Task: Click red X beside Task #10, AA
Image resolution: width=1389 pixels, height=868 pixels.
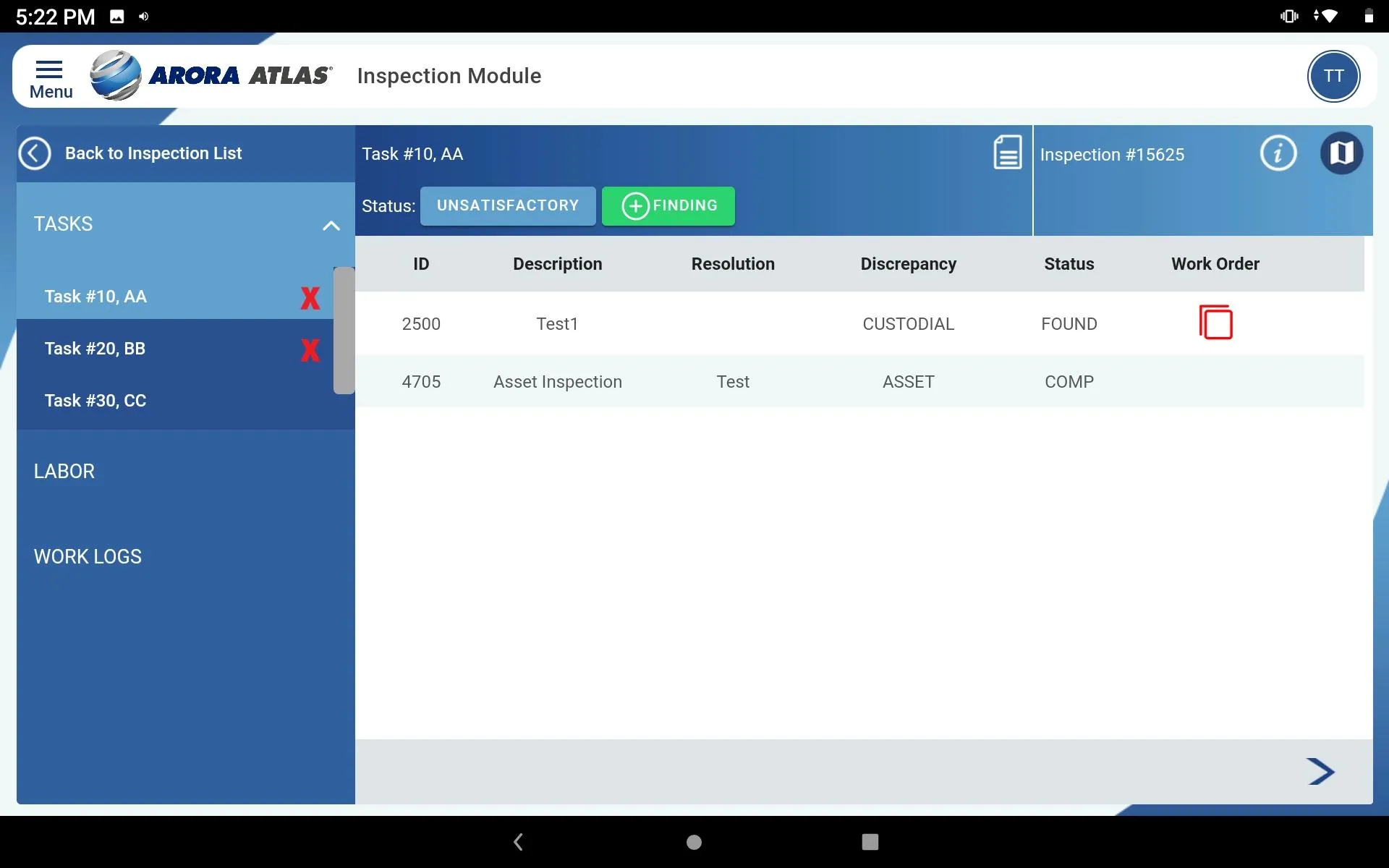Action: pos(310,297)
